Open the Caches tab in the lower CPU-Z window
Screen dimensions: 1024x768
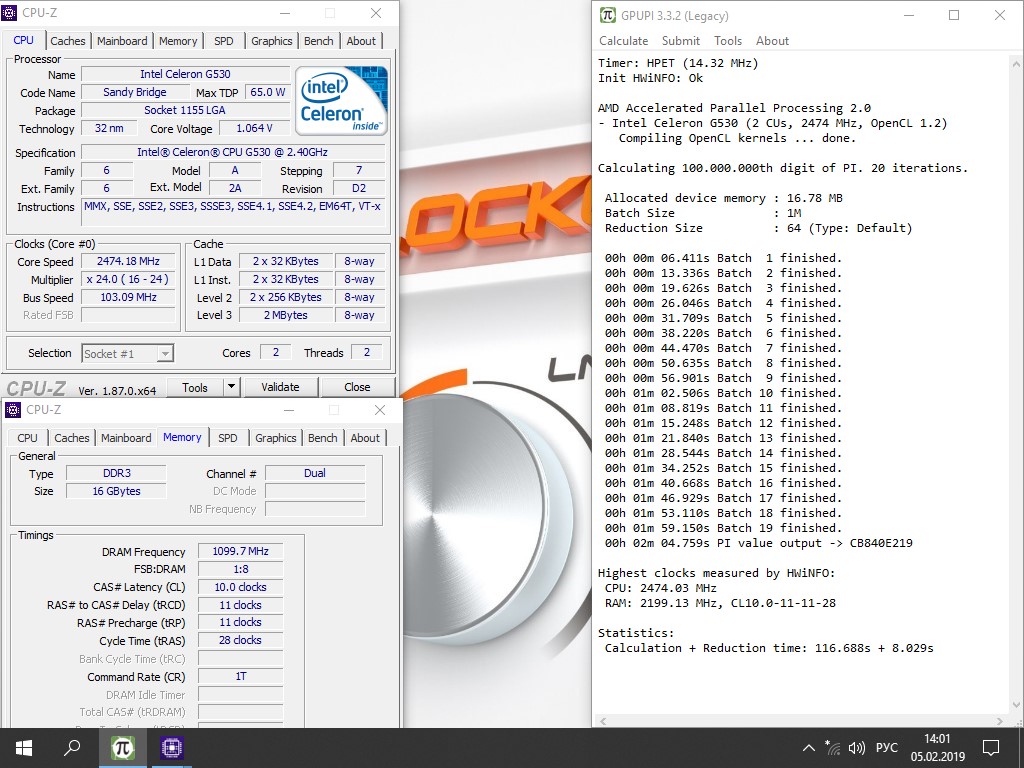(x=72, y=438)
